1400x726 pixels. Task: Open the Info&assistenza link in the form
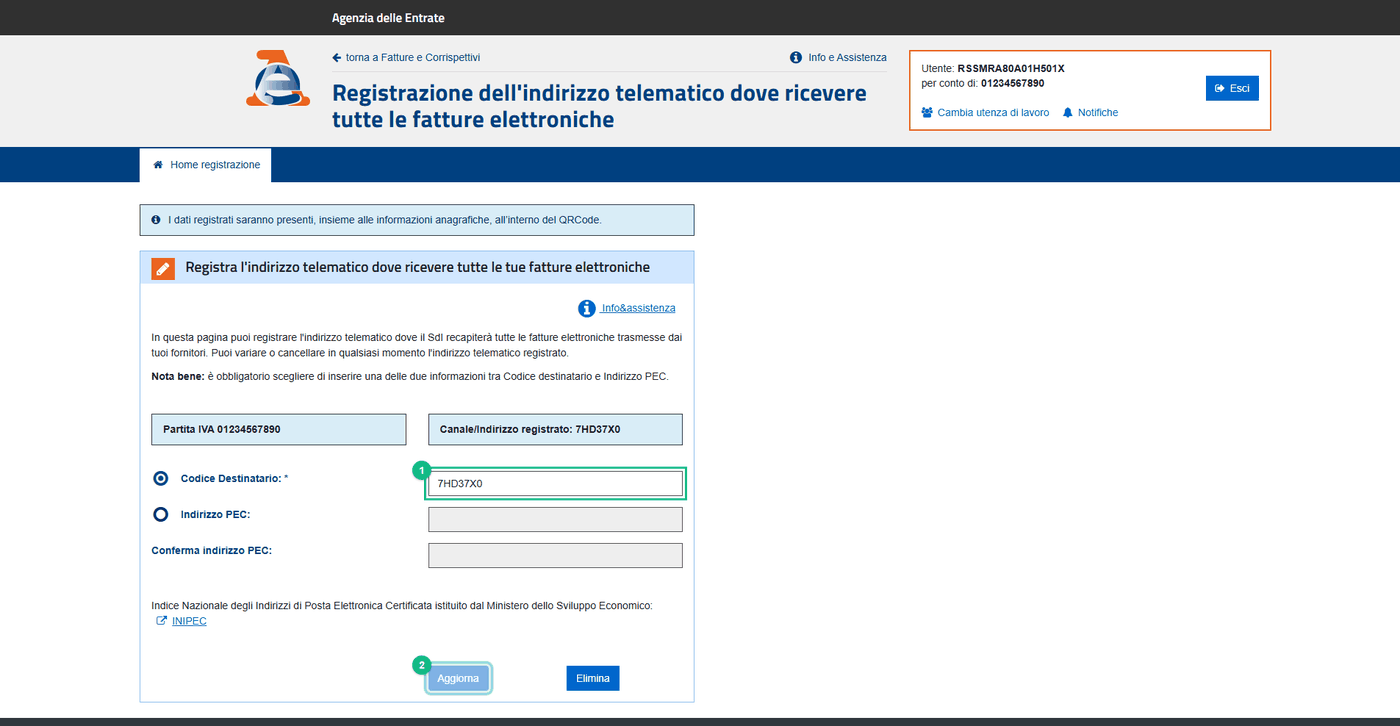tap(638, 308)
